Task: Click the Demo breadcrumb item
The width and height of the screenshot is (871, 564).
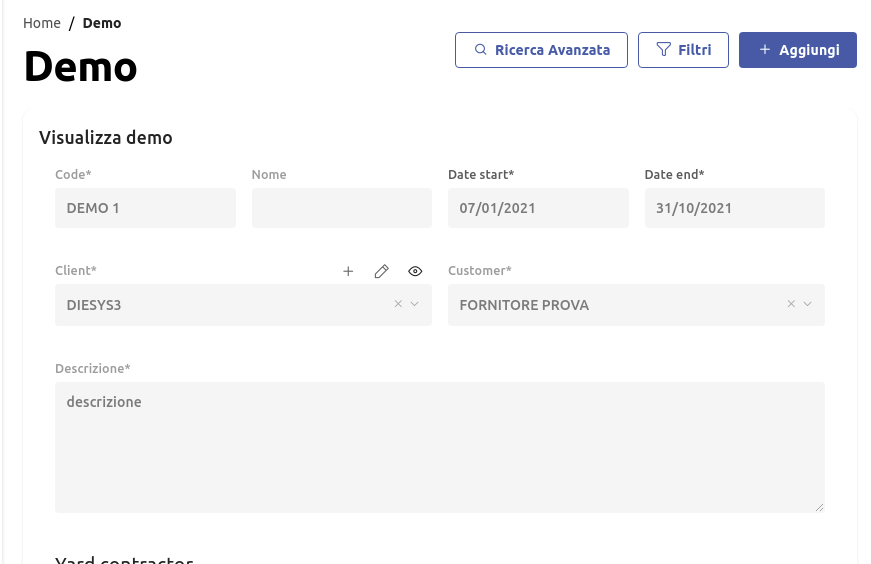Action: [102, 23]
